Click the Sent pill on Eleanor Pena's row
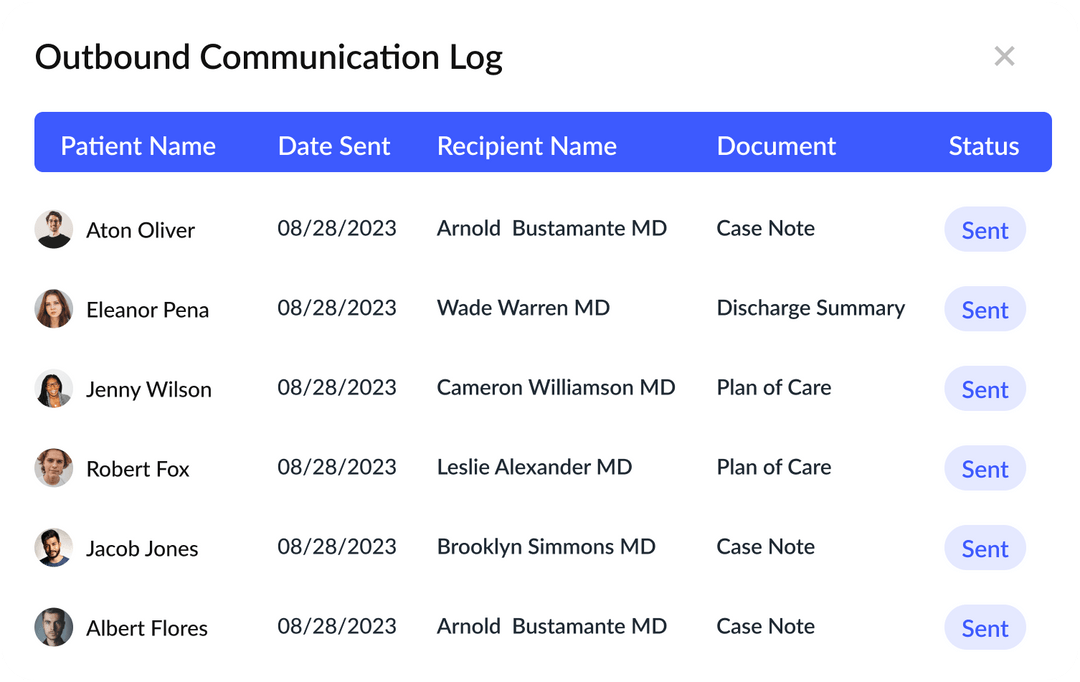Viewport: 1080px width, 682px height. click(x=984, y=309)
